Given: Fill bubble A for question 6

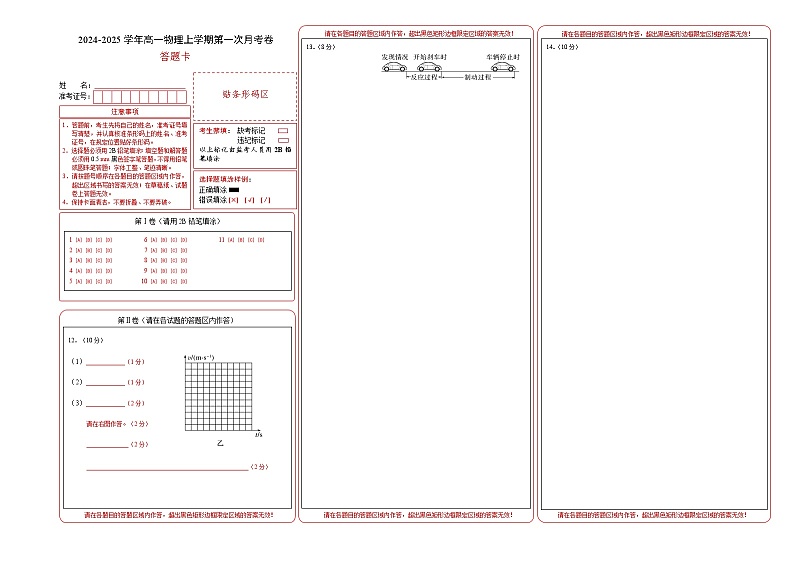Looking at the screenshot, I should (x=154, y=240).
